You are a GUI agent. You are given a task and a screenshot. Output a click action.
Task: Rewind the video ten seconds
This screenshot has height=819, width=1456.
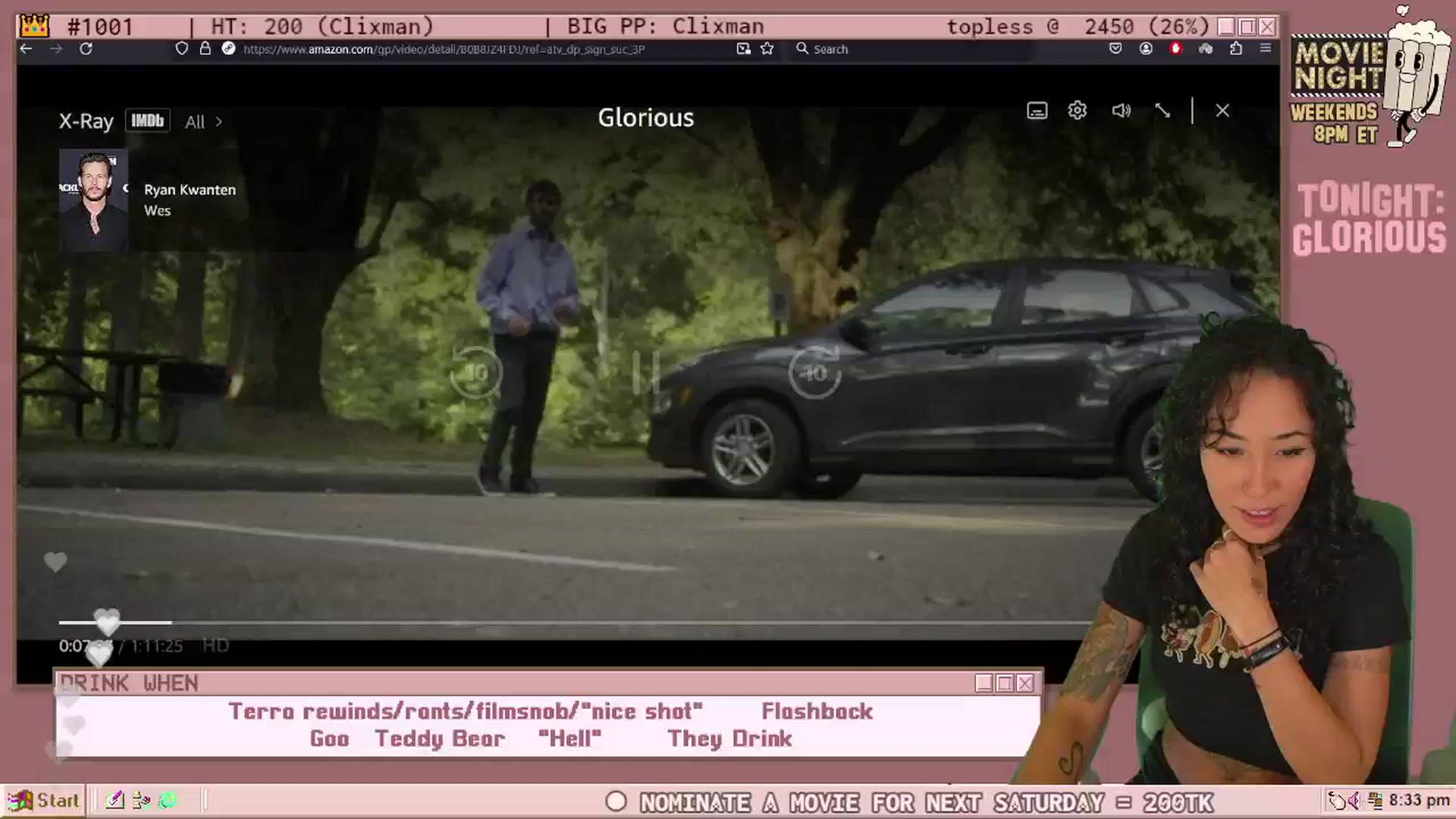point(476,372)
